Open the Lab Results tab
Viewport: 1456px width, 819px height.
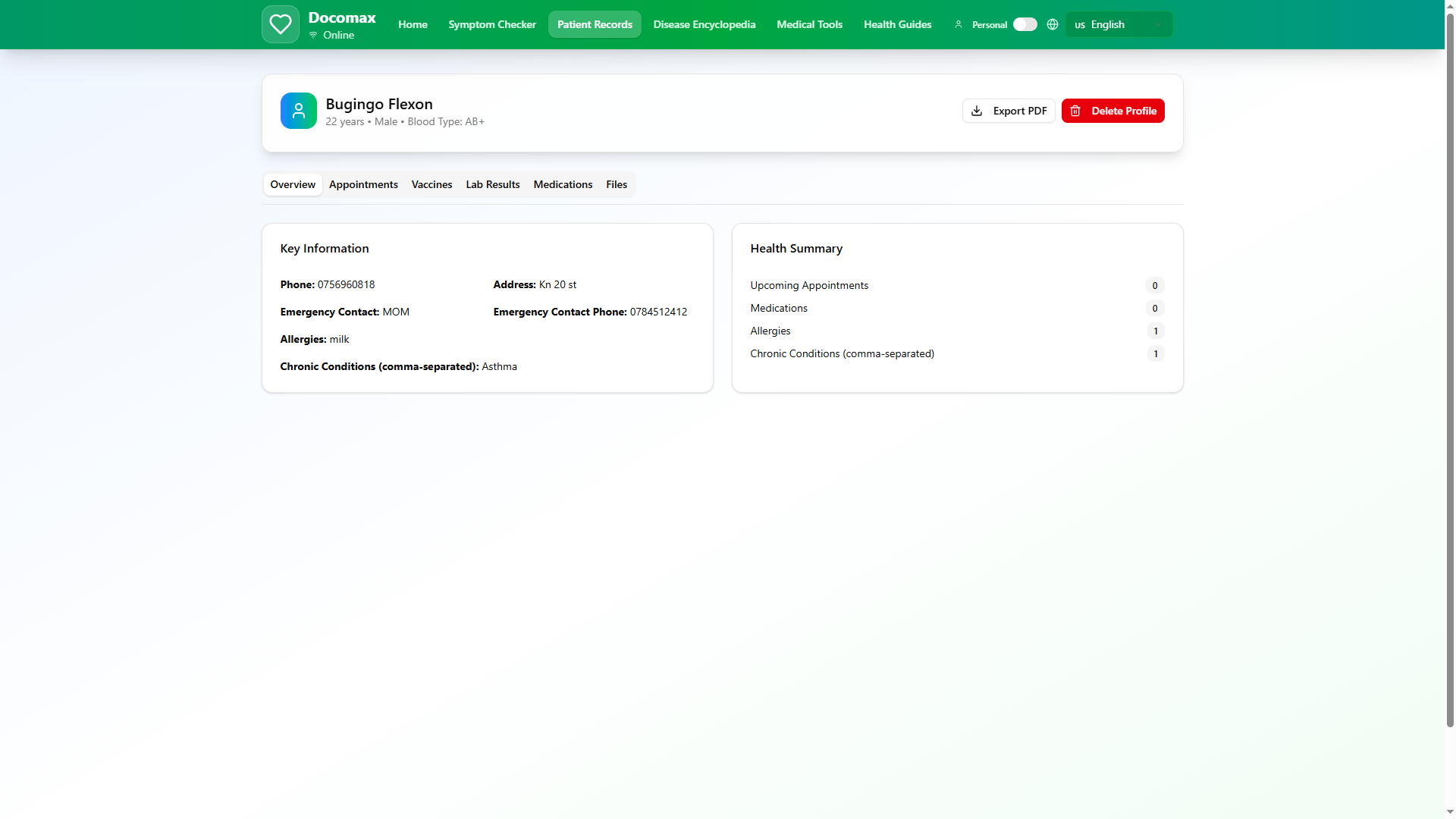pyautogui.click(x=492, y=184)
